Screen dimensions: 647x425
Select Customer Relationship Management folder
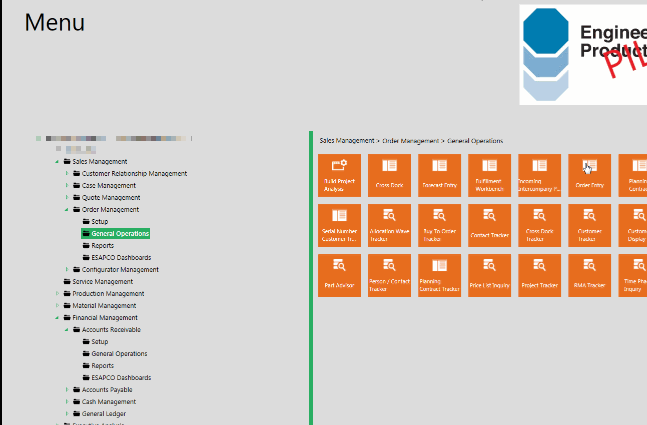130,173
